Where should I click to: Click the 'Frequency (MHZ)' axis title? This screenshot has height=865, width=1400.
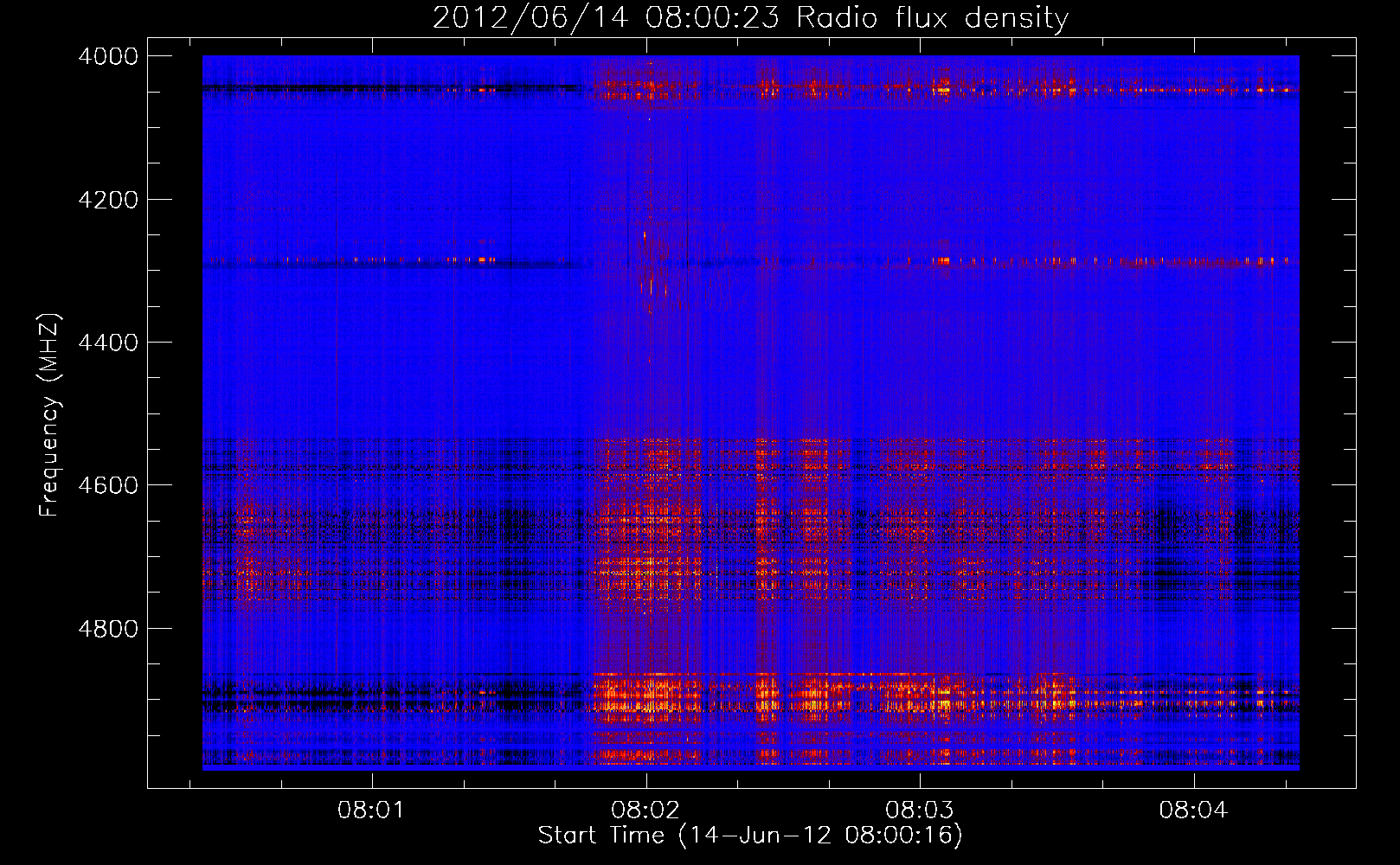pyautogui.click(x=50, y=415)
